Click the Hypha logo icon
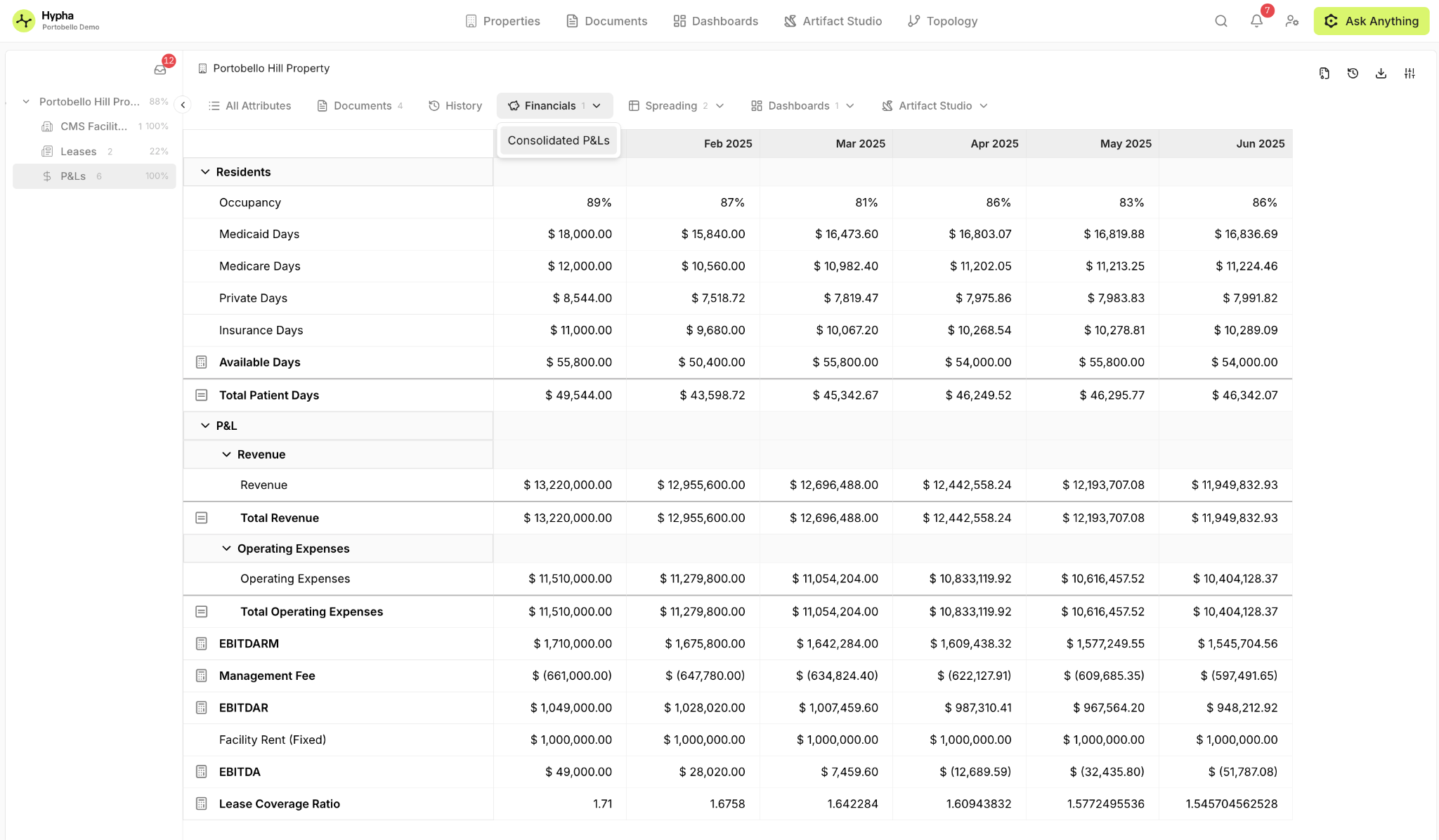This screenshot has width=1439, height=840. coord(24,21)
